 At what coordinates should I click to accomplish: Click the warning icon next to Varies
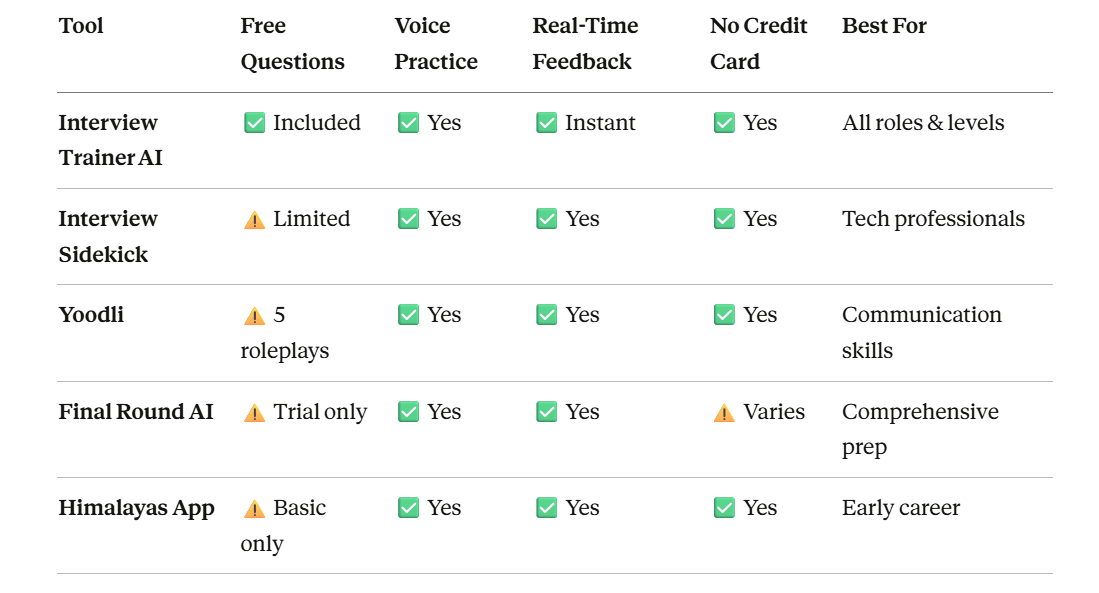(x=724, y=413)
